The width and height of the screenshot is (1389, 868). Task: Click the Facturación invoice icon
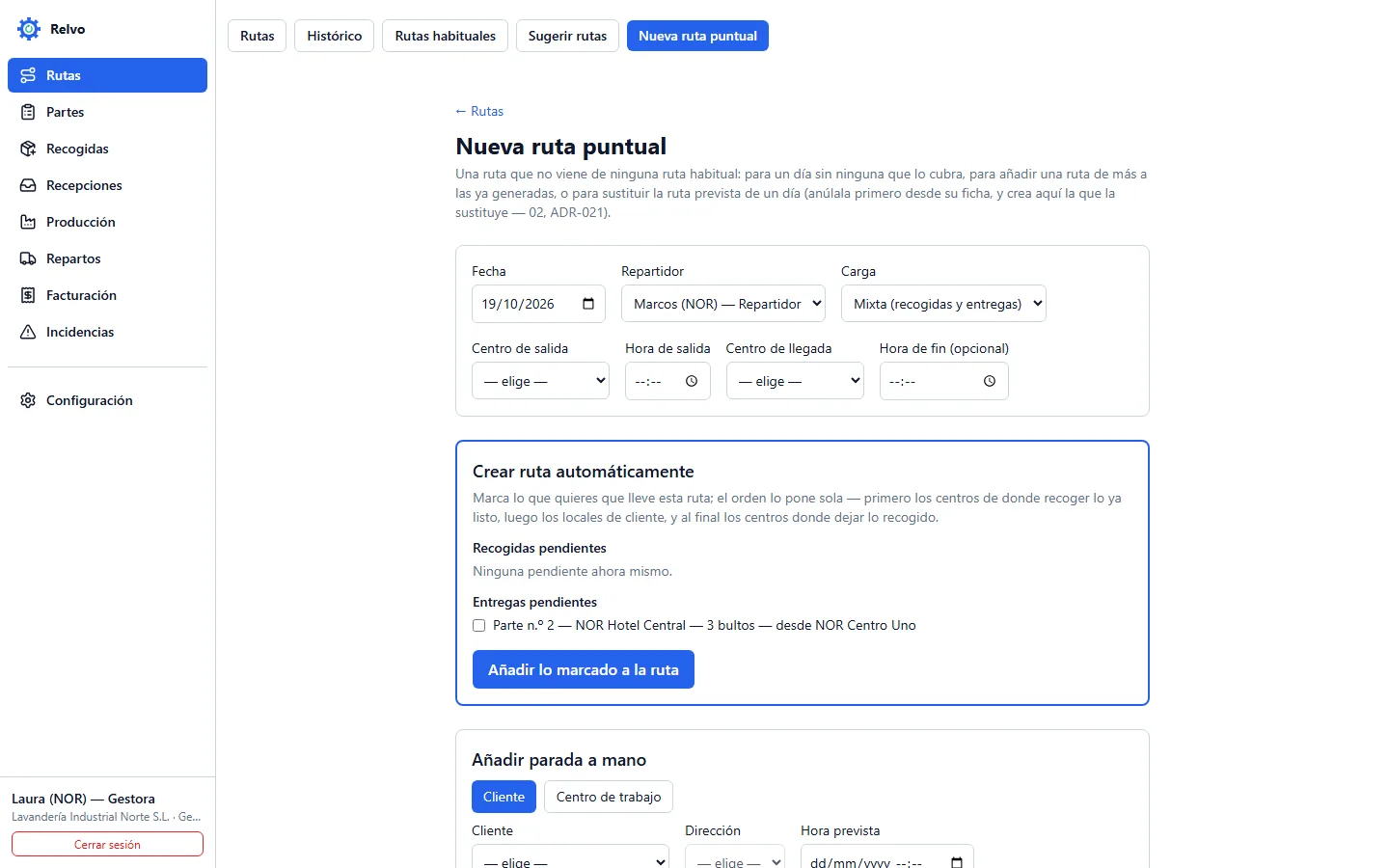tap(28, 295)
